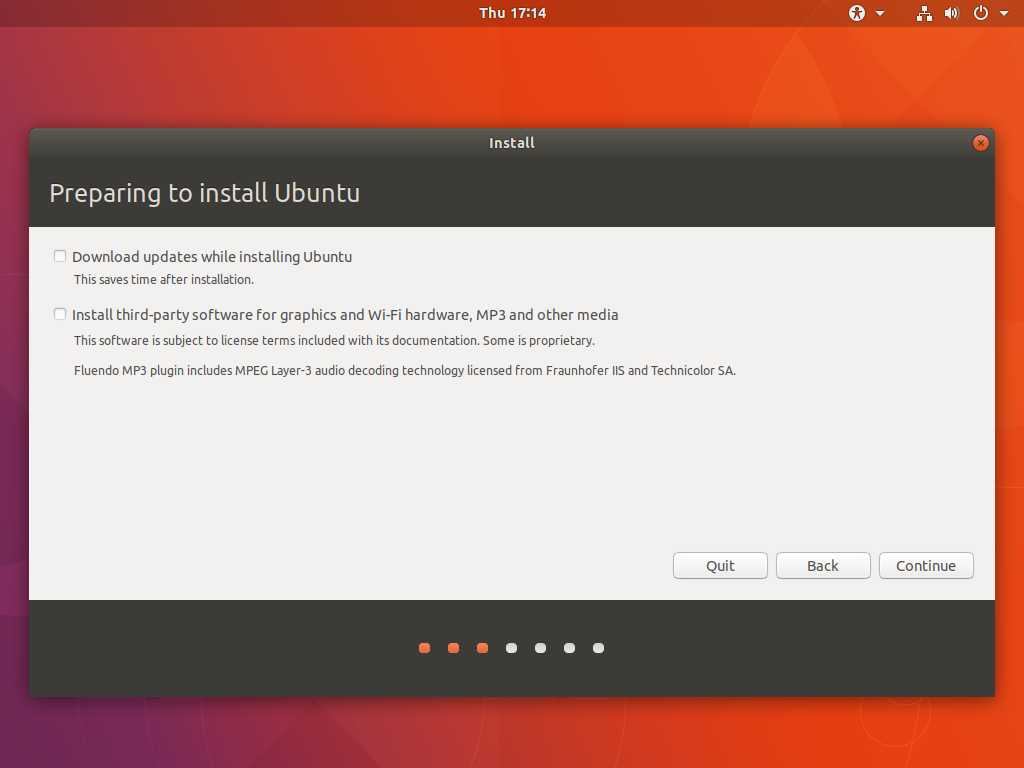
Task: Click 'Preparing to install Ubuntu' heading
Action: click(x=204, y=193)
